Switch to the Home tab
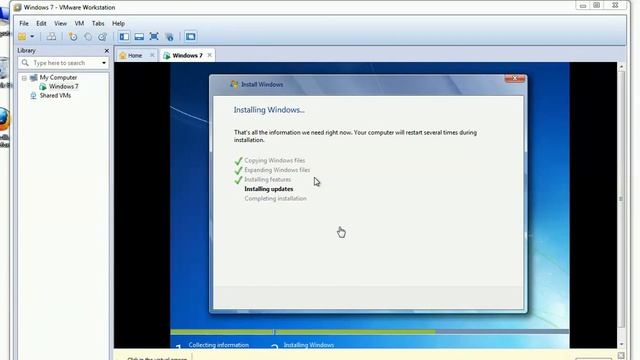Image resolution: width=640 pixels, height=360 pixels. pos(135,55)
